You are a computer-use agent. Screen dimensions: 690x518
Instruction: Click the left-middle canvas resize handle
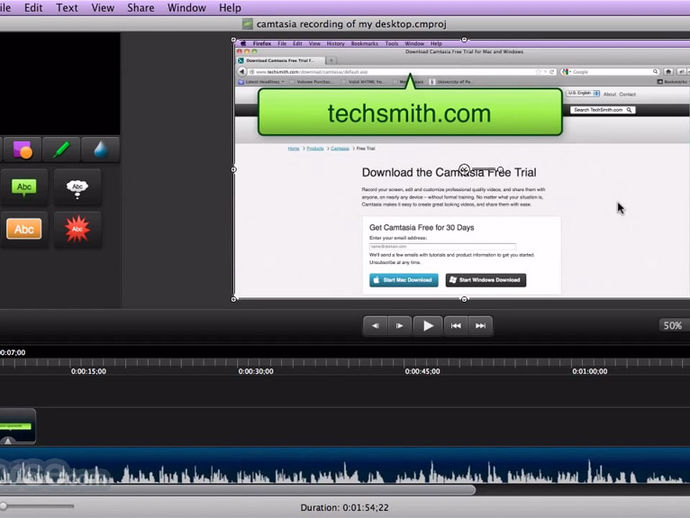(234, 169)
